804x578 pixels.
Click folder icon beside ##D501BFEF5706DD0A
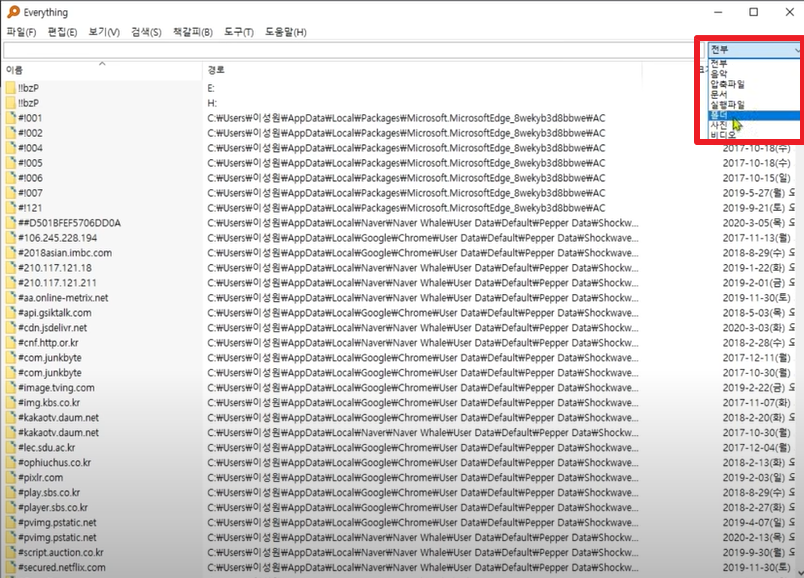[x=10, y=223]
